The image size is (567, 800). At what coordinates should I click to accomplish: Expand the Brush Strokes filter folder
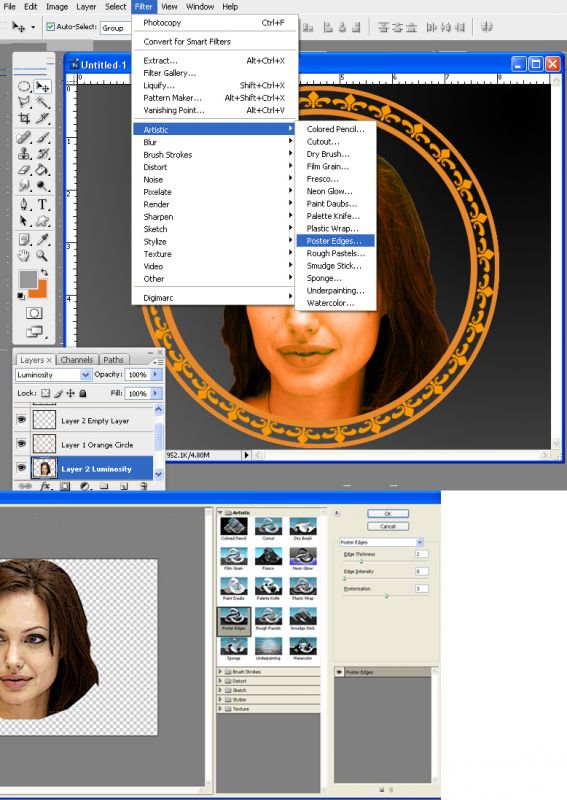(x=220, y=671)
